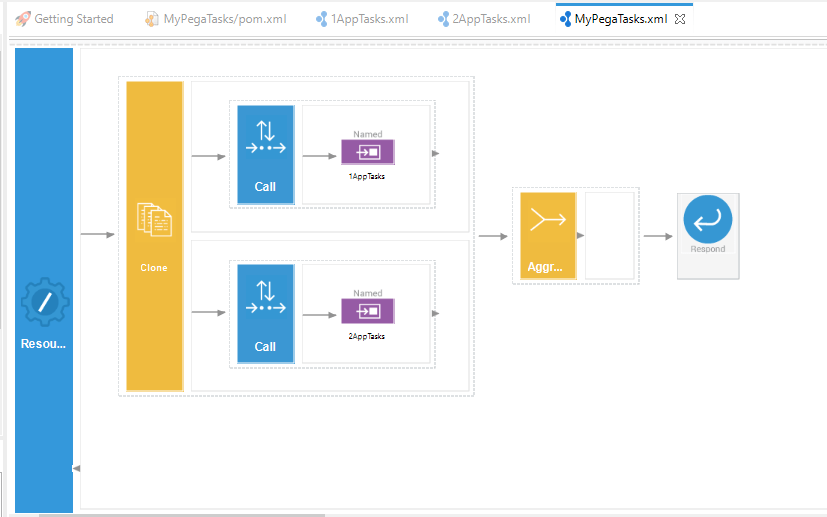This screenshot has width=827, height=517.
Task: Select the 2AppTasks named endpoint icon
Action: pos(367,312)
